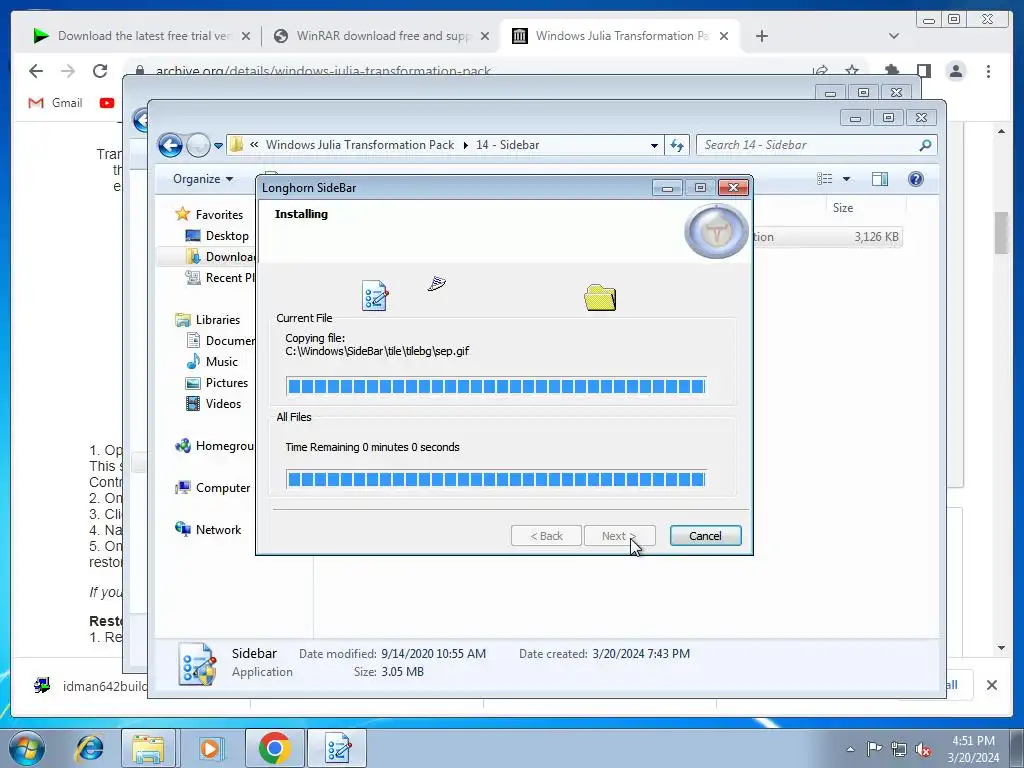The width and height of the screenshot is (1024, 768).
Task: Open Chrome tab search dropdown
Action: click(894, 36)
